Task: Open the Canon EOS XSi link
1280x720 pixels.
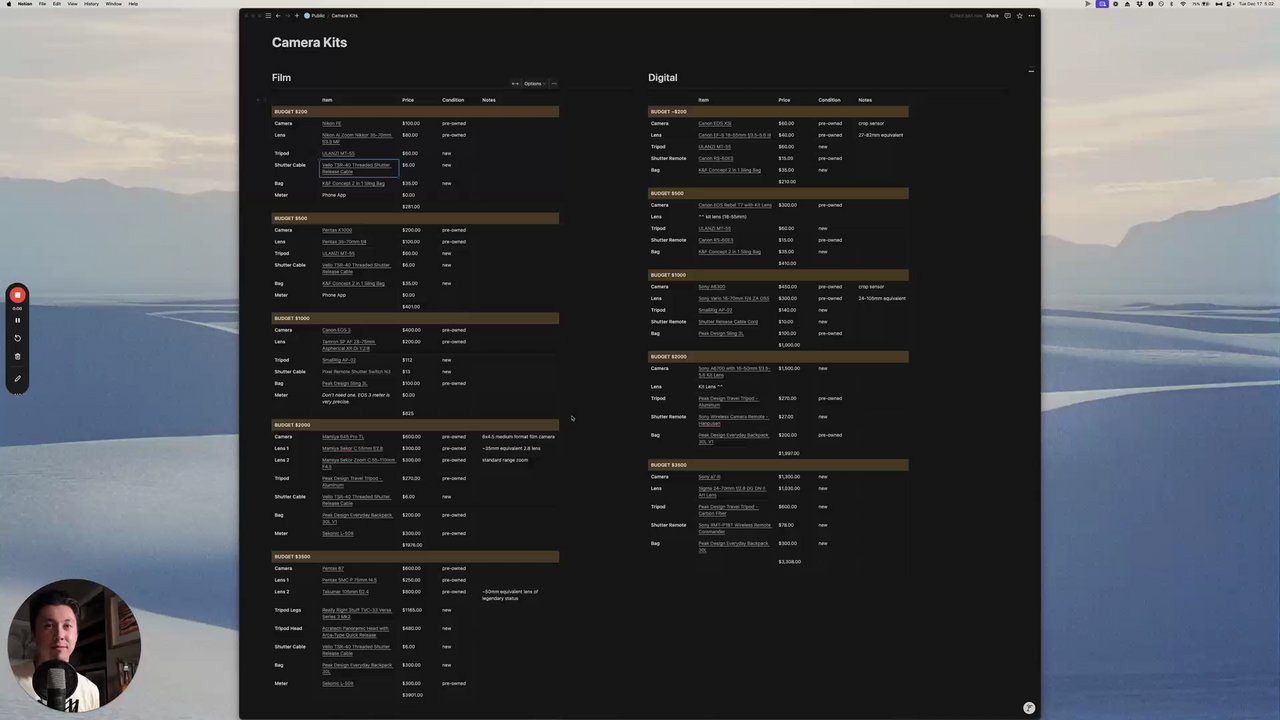Action: tap(714, 124)
